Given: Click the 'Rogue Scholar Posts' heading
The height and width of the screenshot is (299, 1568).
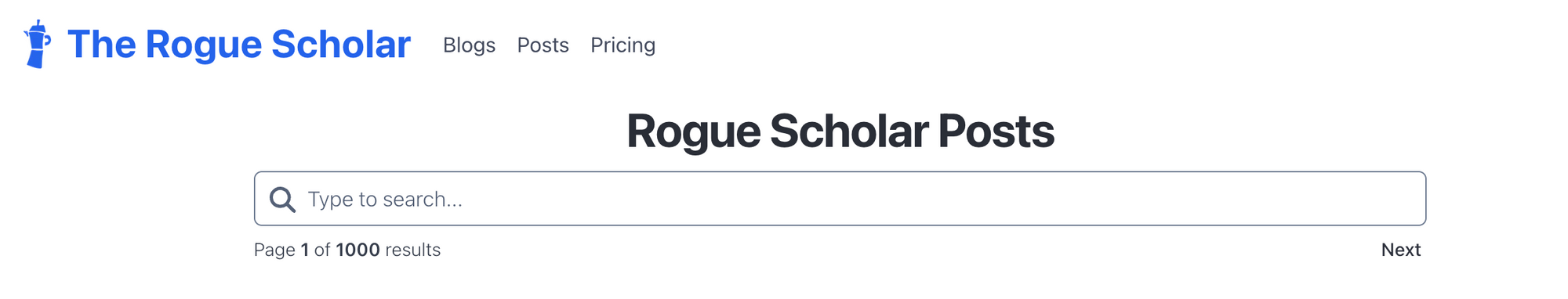Looking at the screenshot, I should [840, 131].
